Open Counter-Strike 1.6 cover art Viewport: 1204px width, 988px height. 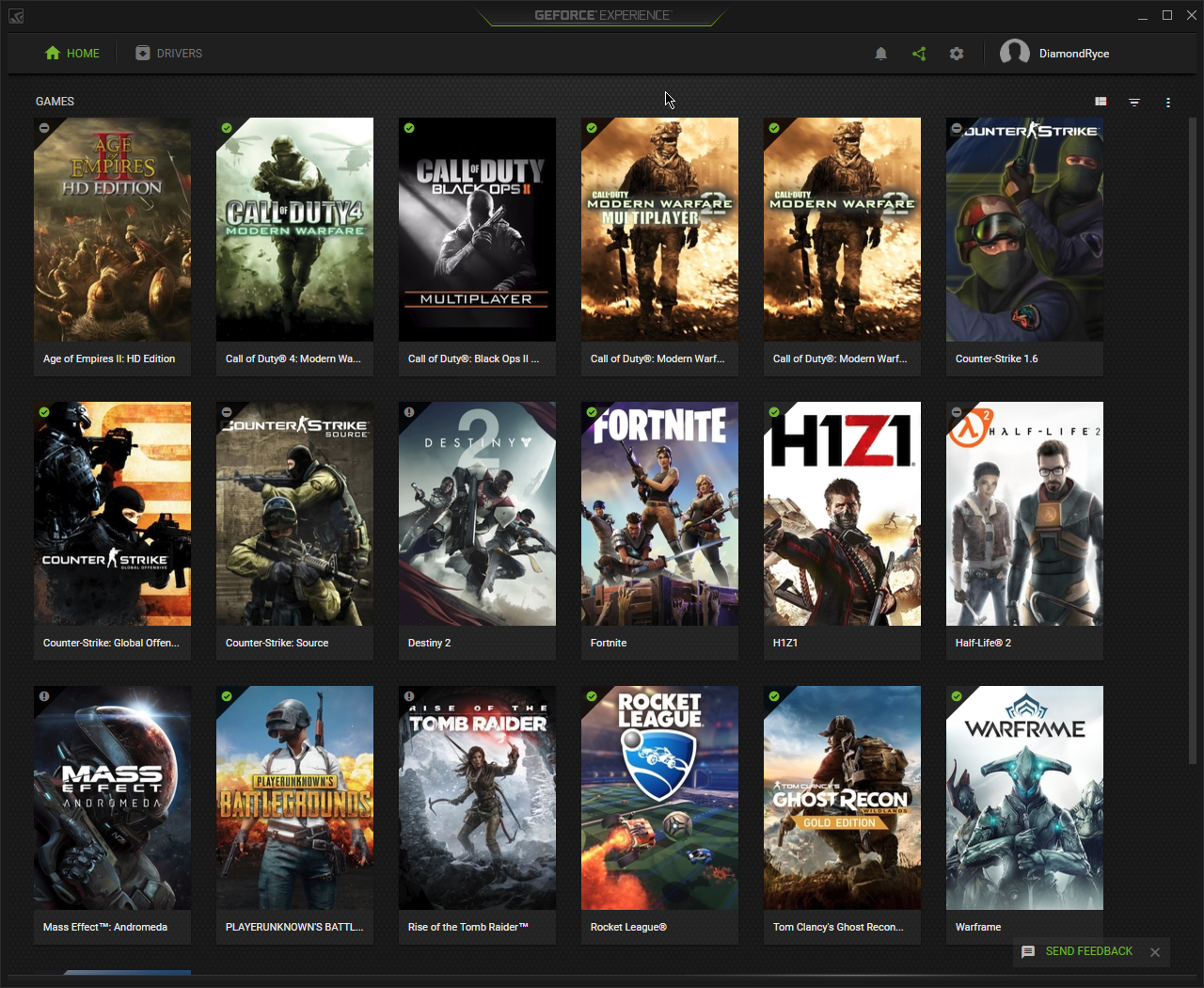point(1025,230)
